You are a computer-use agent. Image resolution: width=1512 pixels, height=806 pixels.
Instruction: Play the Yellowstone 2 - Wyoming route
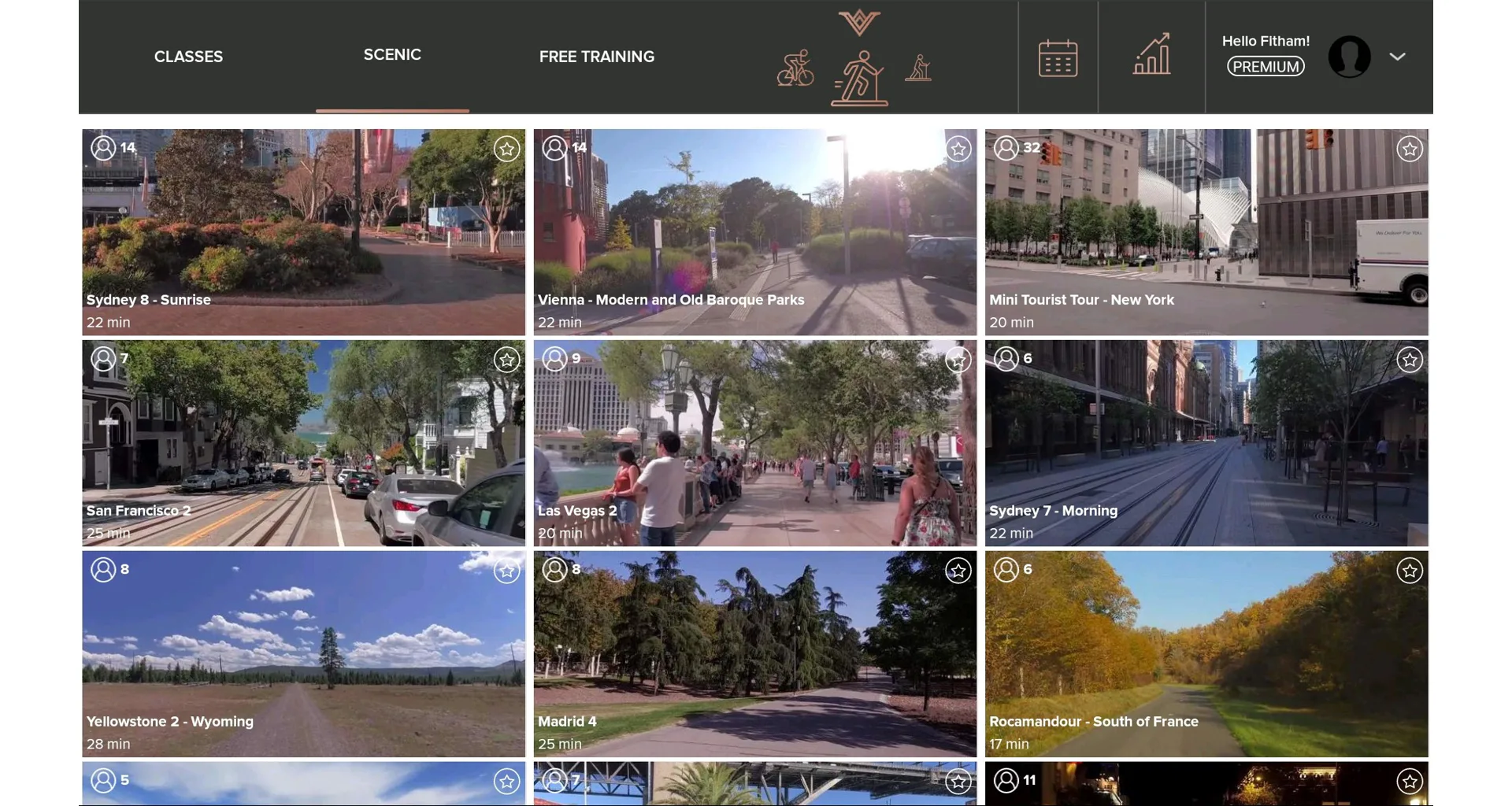tap(303, 654)
